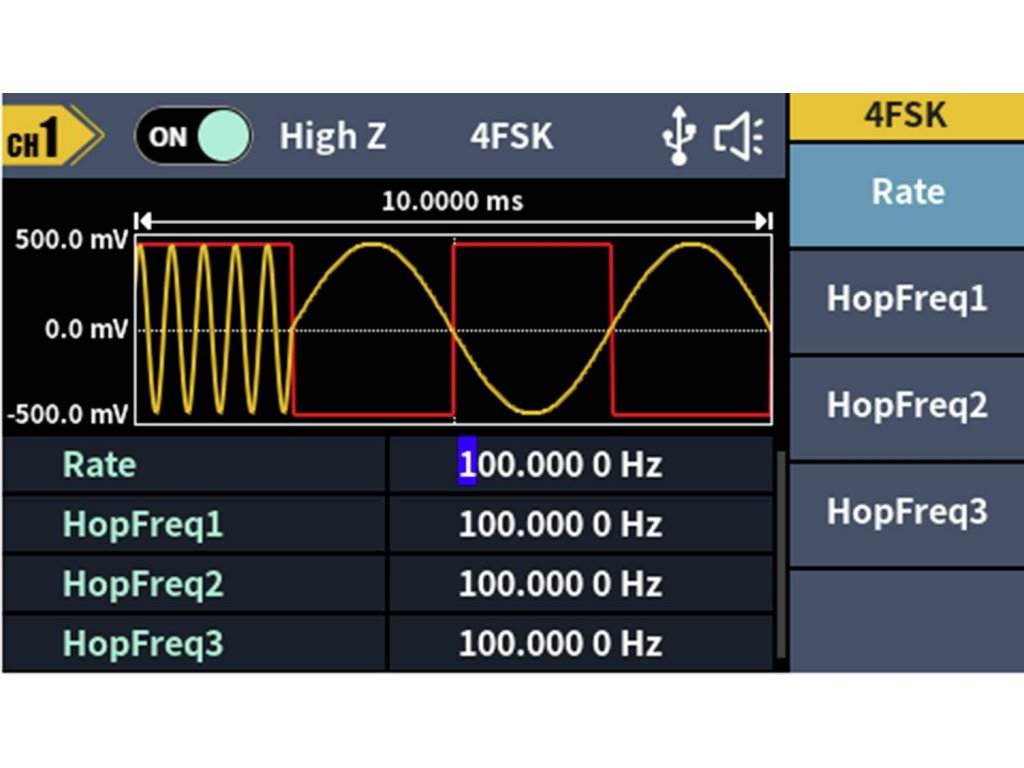Mute the beeper via speaker icon
The width and height of the screenshot is (1024, 768).
pyautogui.click(x=738, y=137)
